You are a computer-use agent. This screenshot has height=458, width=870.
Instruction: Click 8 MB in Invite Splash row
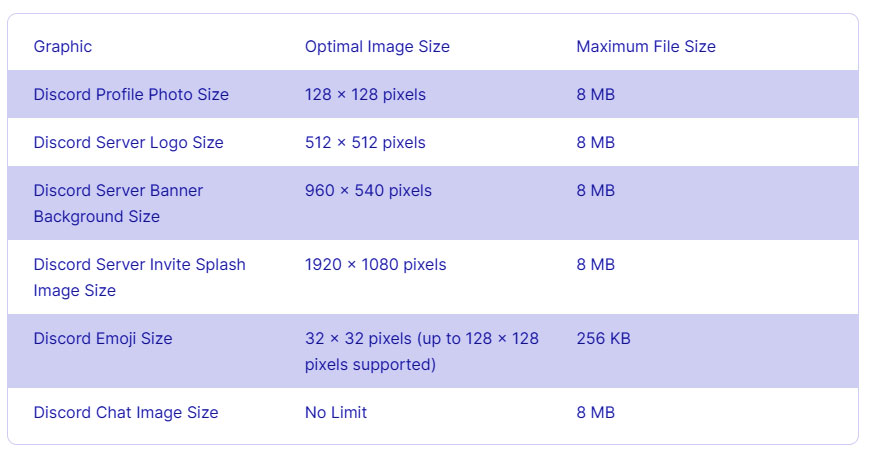(x=595, y=264)
